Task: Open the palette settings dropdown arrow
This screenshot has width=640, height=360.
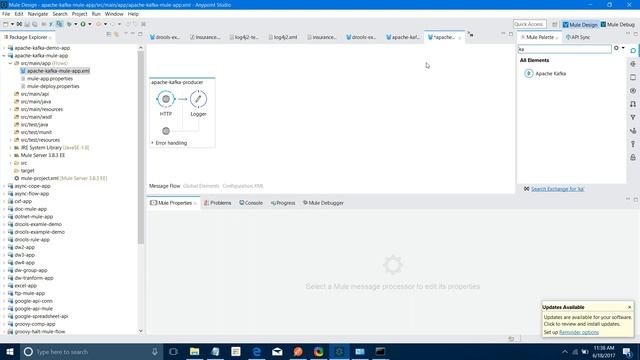Action: coord(623,48)
